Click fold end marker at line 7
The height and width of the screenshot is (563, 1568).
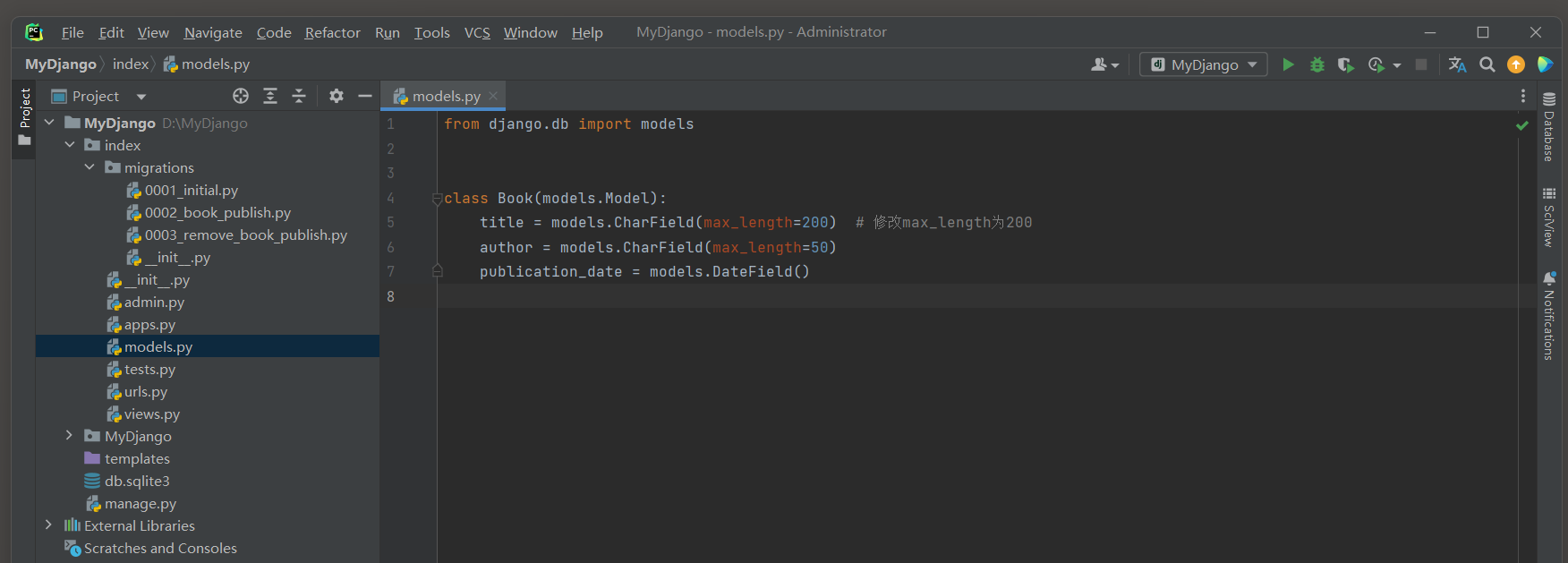coord(438,270)
